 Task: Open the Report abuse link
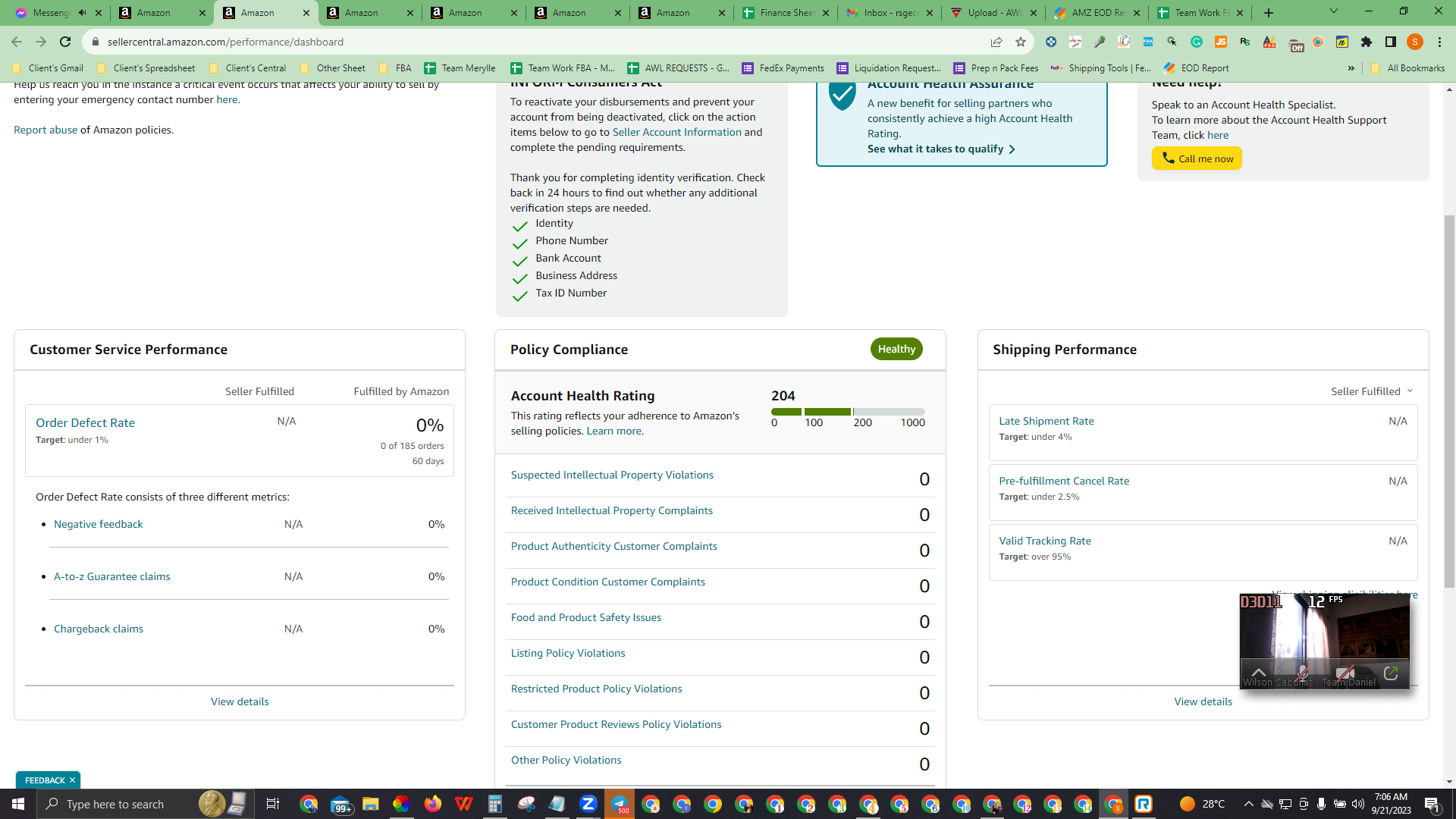(x=45, y=130)
